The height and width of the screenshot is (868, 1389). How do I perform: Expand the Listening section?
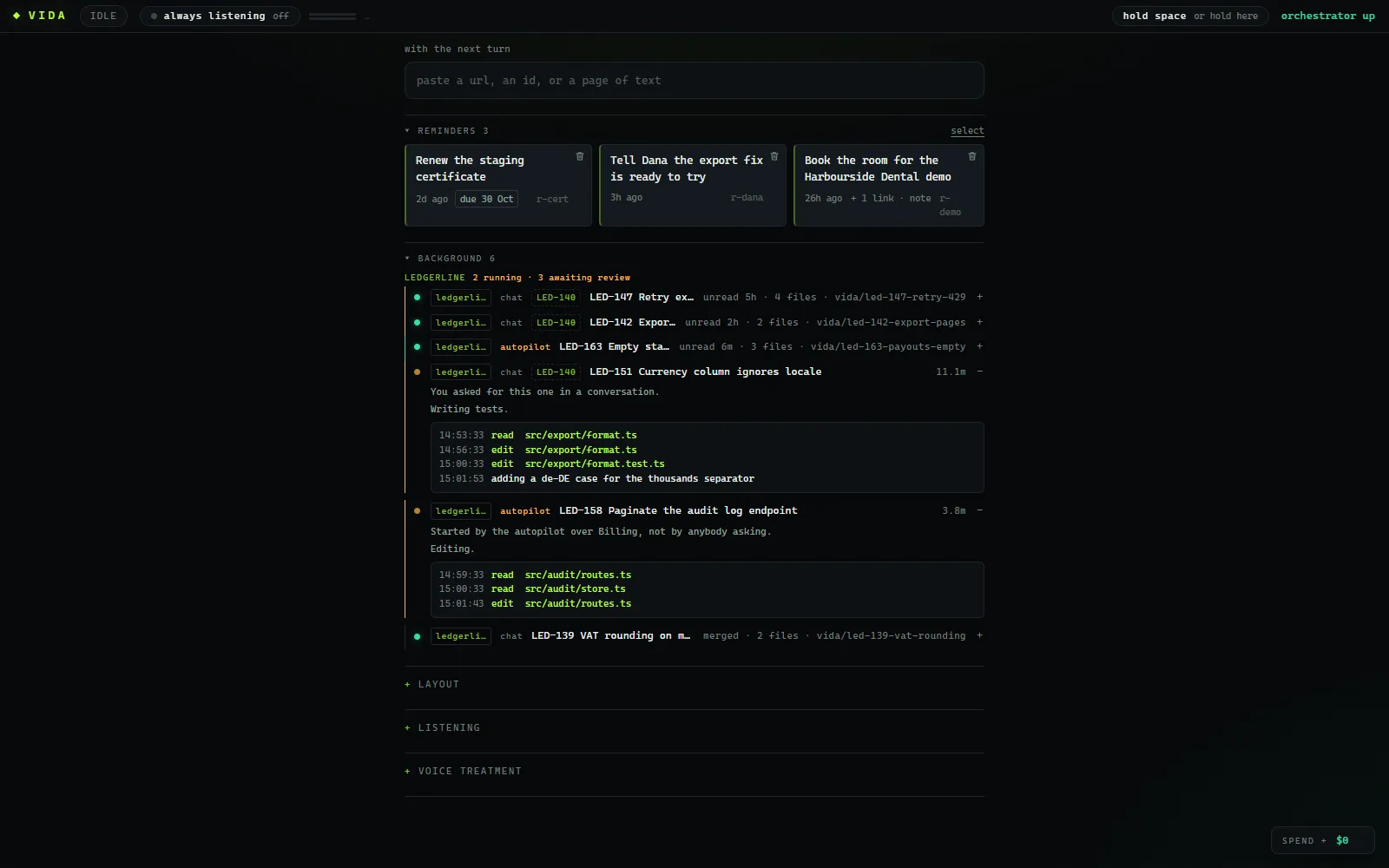click(x=443, y=728)
